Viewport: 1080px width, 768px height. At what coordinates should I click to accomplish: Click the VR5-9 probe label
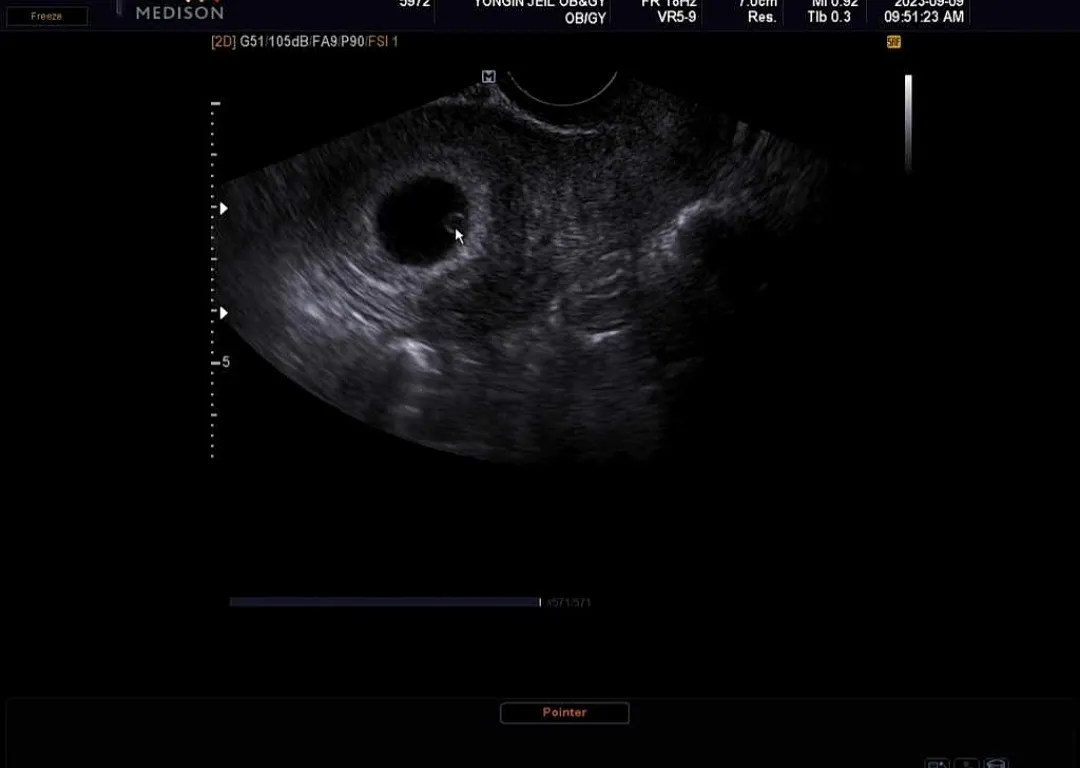coord(676,17)
